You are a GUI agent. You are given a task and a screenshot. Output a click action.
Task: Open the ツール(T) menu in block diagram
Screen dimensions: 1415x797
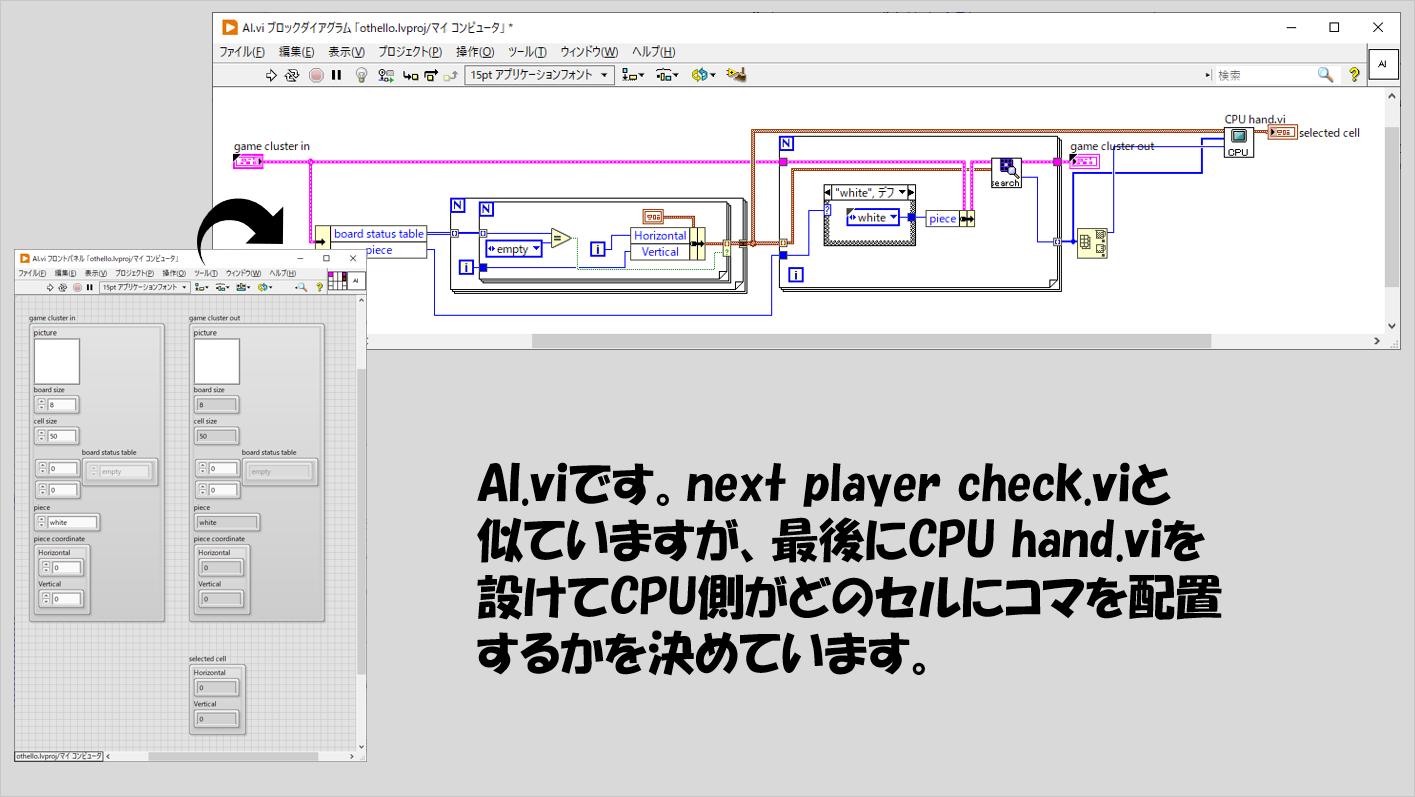click(527, 52)
